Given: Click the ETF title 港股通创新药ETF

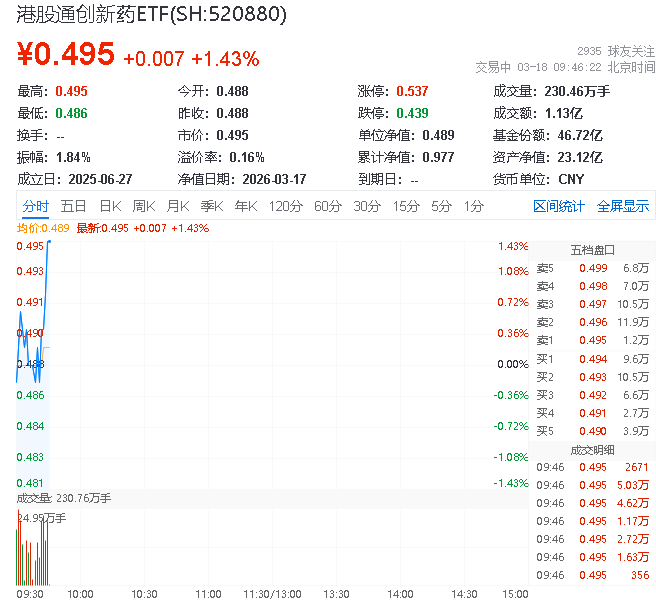Looking at the screenshot, I should pyautogui.click(x=150, y=14).
